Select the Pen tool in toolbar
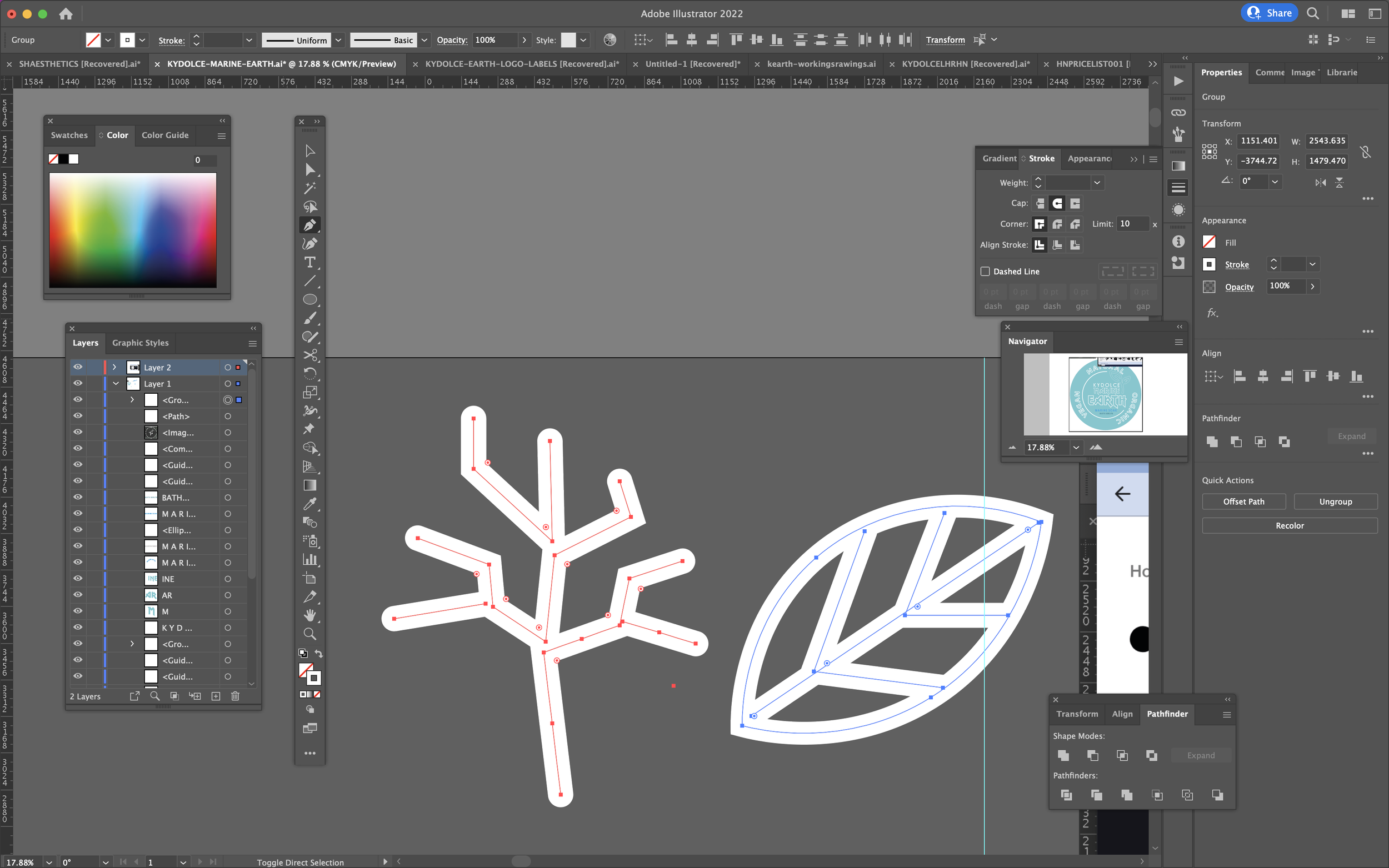This screenshot has height=868, width=1389. pos(309,225)
